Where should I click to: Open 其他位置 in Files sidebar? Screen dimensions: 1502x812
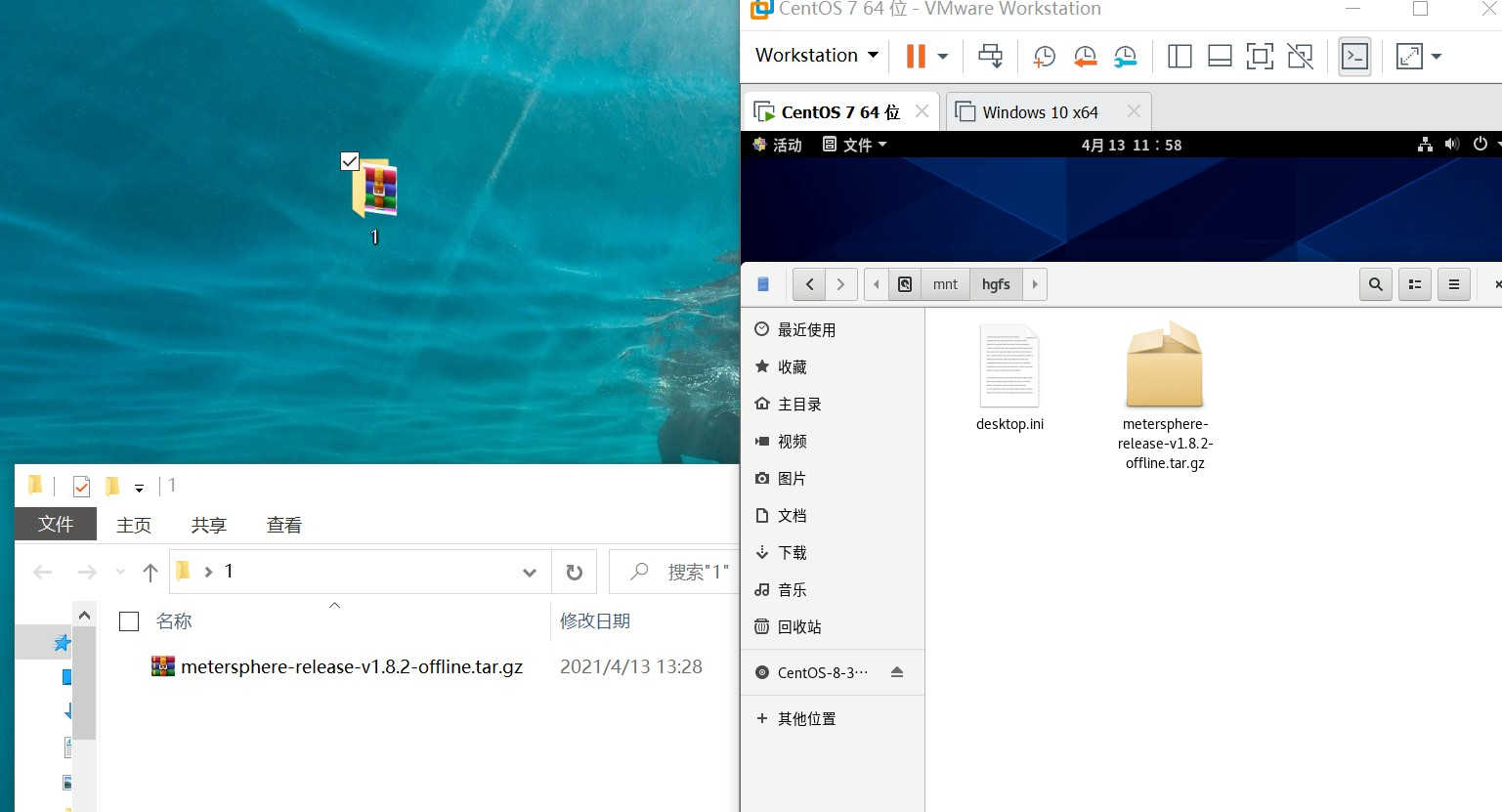click(833, 719)
